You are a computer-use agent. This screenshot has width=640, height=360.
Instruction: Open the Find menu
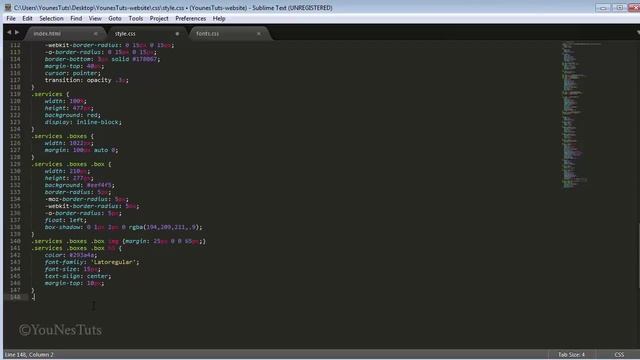pyautogui.click(x=76, y=18)
